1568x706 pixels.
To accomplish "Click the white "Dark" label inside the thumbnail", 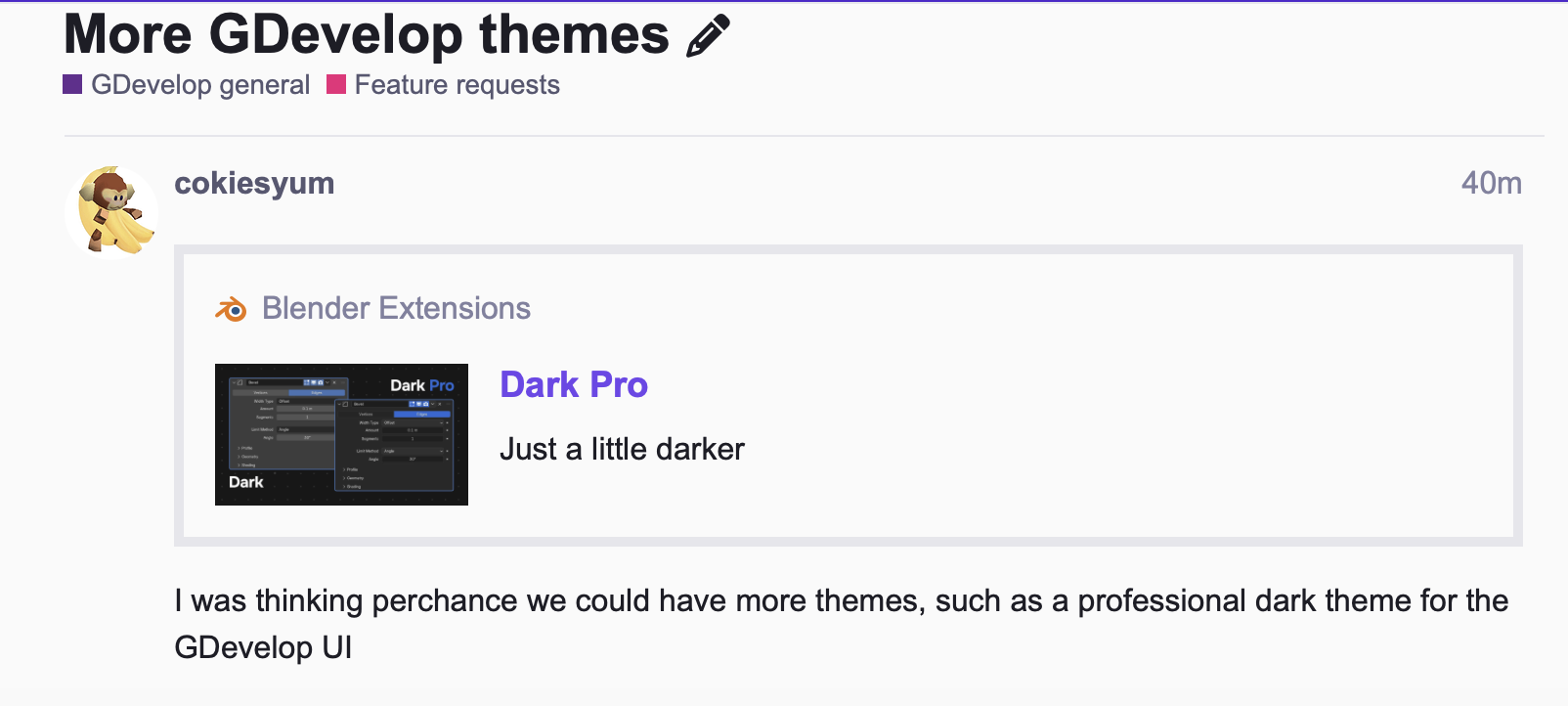I will 246,482.
